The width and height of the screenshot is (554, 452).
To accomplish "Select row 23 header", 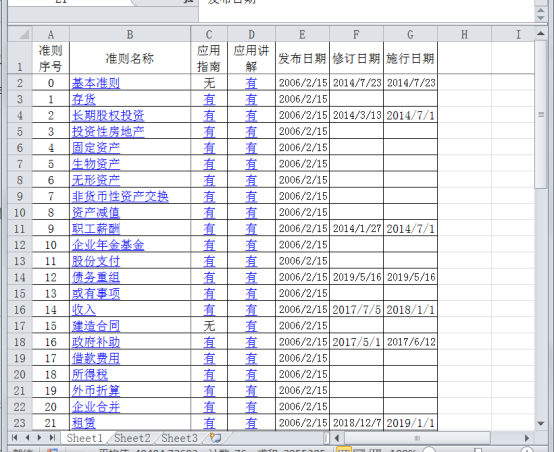I will tap(20, 423).
